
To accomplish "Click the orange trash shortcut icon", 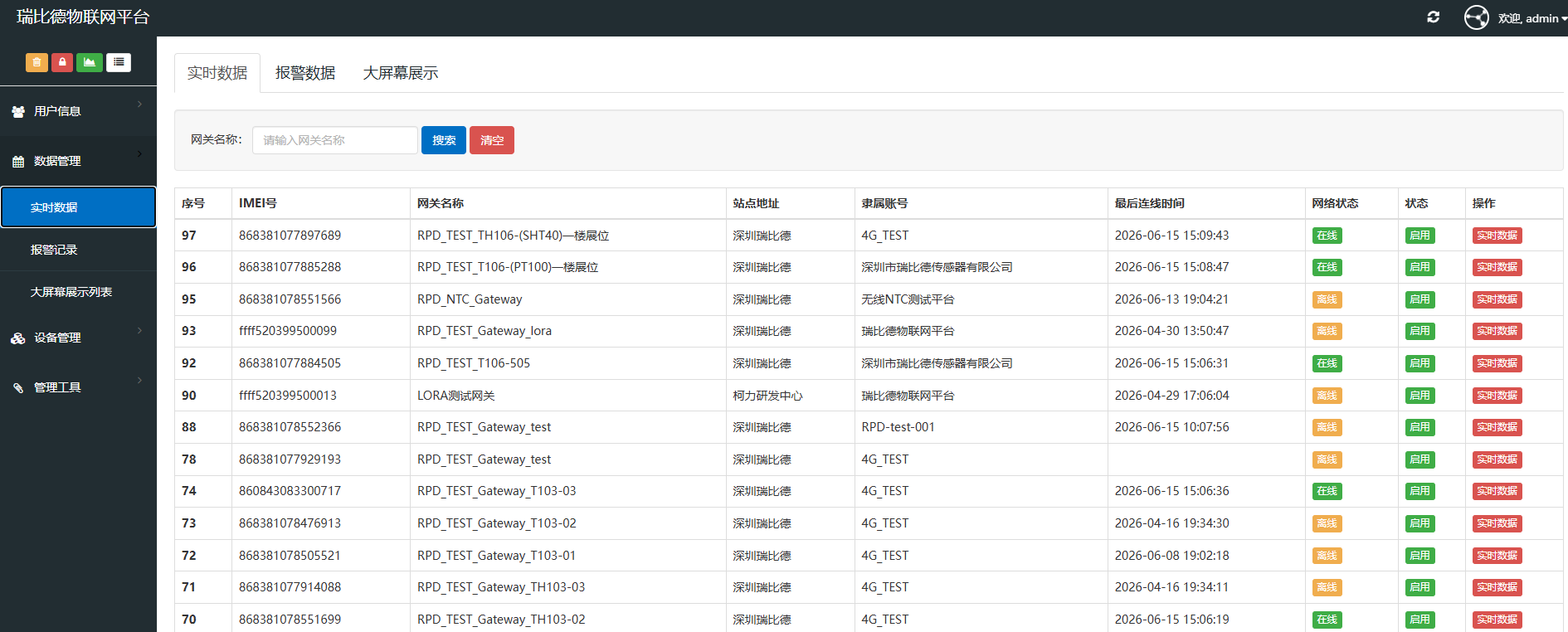I will (37, 62).
